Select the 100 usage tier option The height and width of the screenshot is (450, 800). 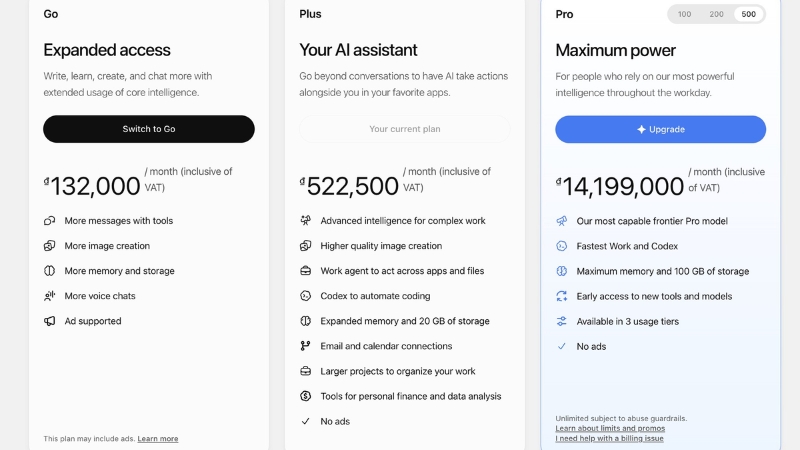pyautogui.click(x=684, y=14)
